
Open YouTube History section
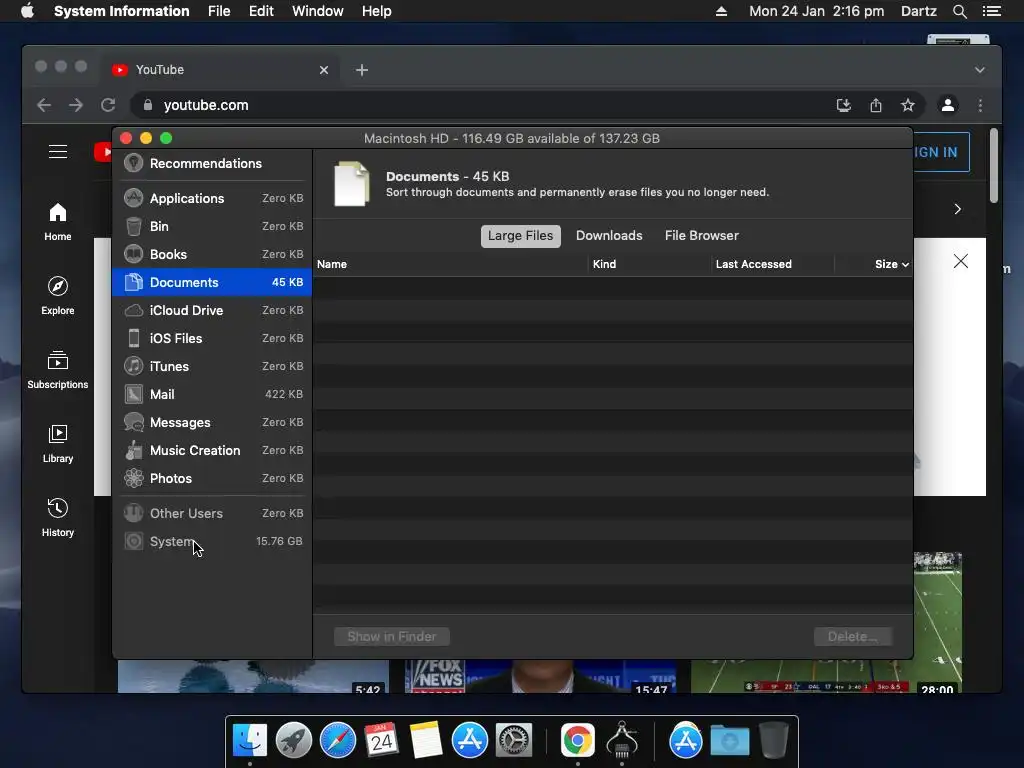(x=57, y=517)
